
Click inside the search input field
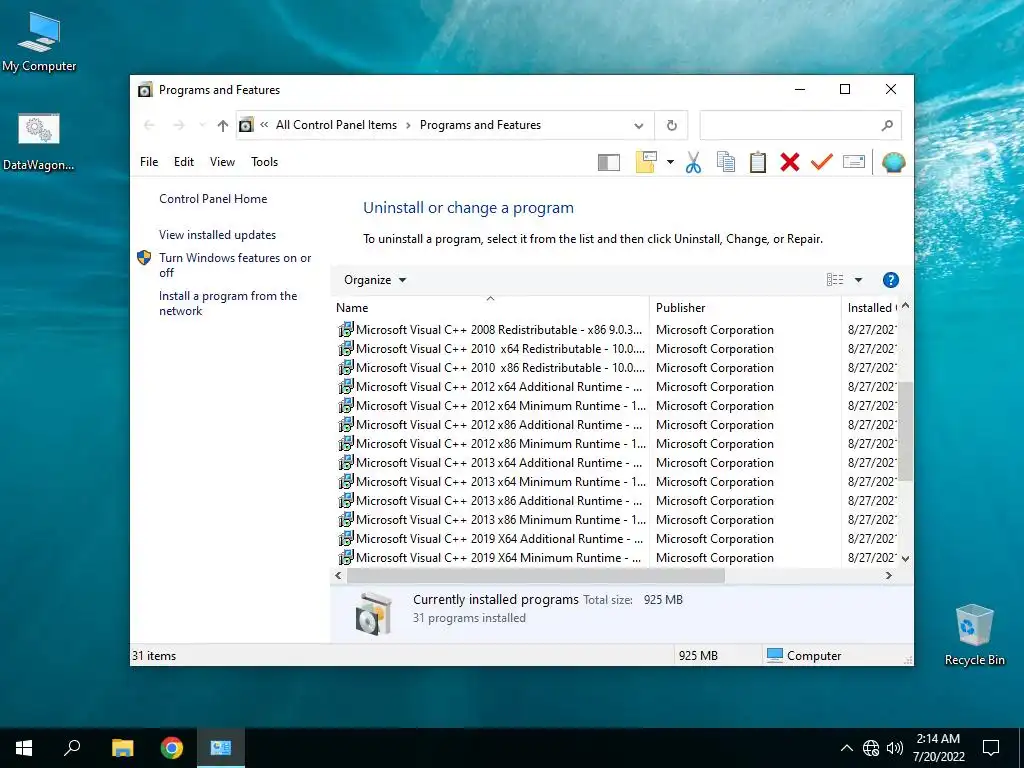(788, 125)
